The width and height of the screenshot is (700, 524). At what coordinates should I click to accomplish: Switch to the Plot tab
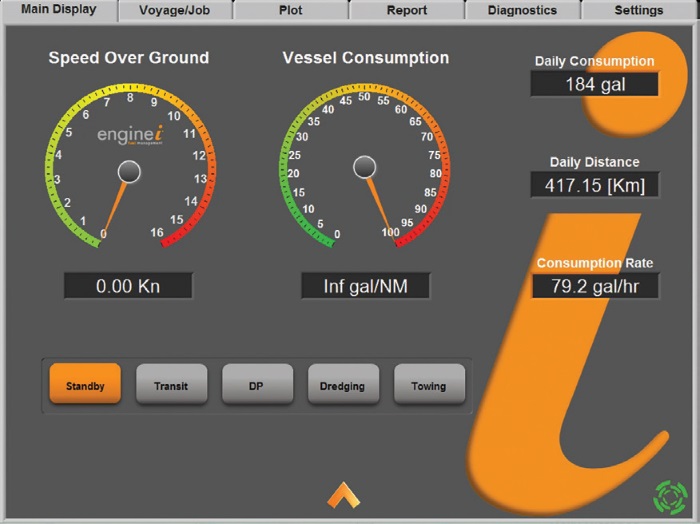(x=290, y=11)
